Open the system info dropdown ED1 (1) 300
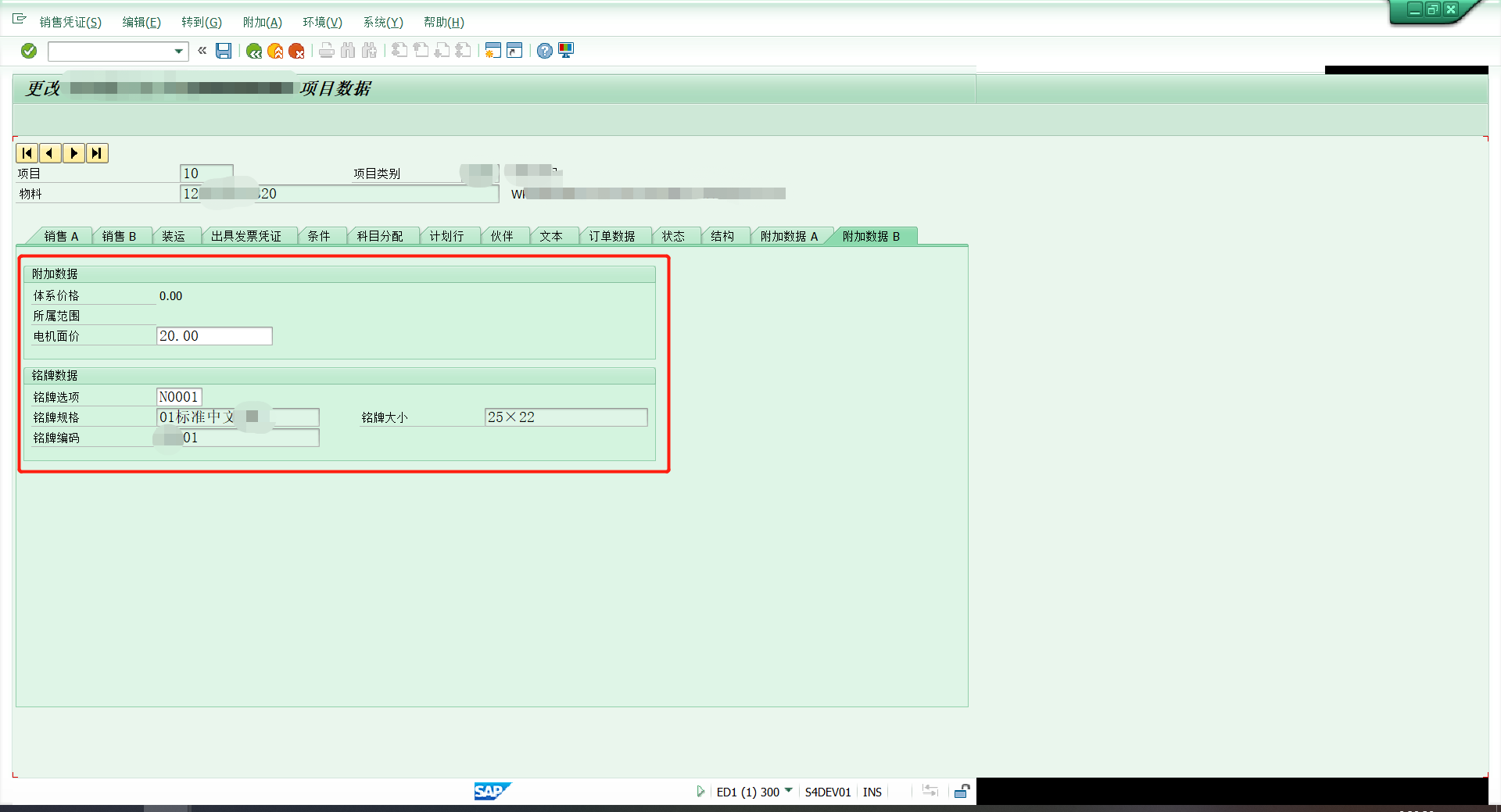 754,792
